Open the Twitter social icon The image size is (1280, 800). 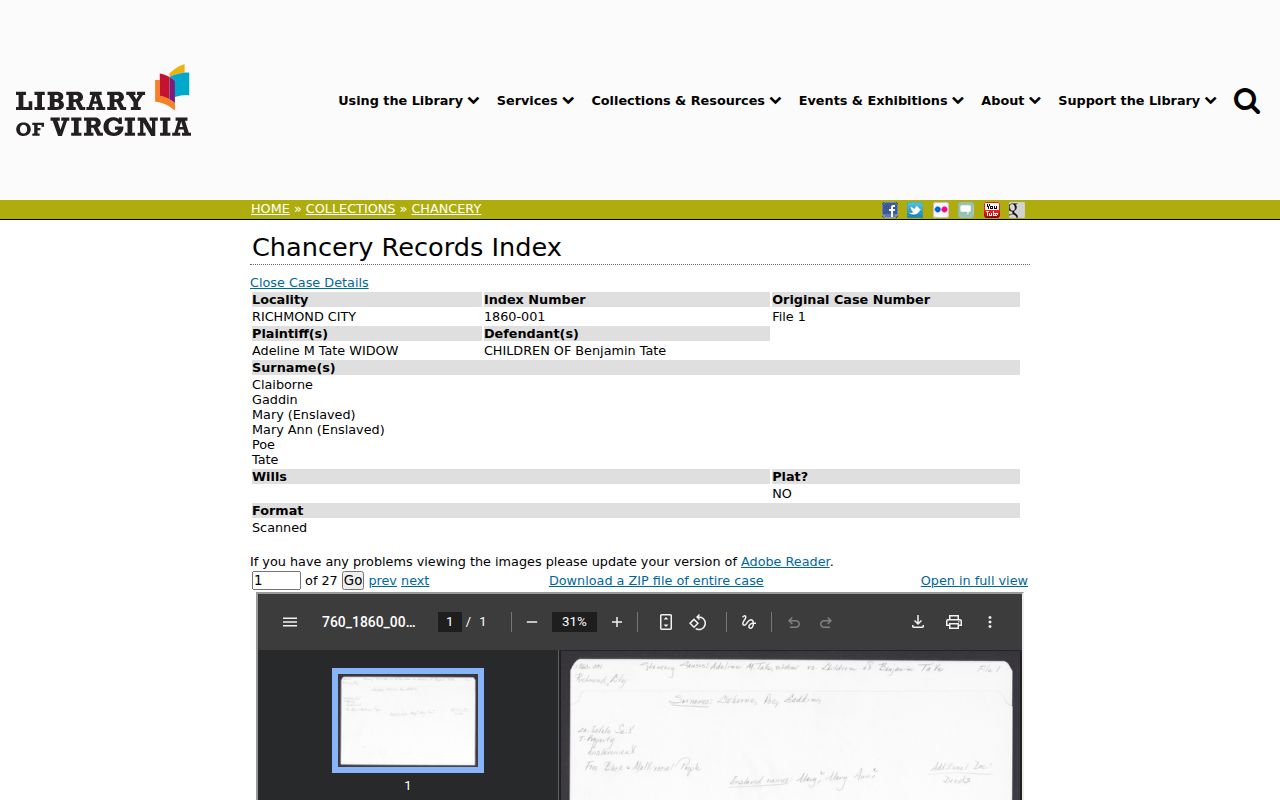point(915,210)
